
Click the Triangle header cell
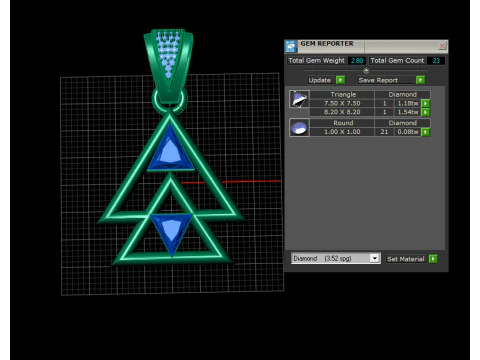click(x=343, y=95)
